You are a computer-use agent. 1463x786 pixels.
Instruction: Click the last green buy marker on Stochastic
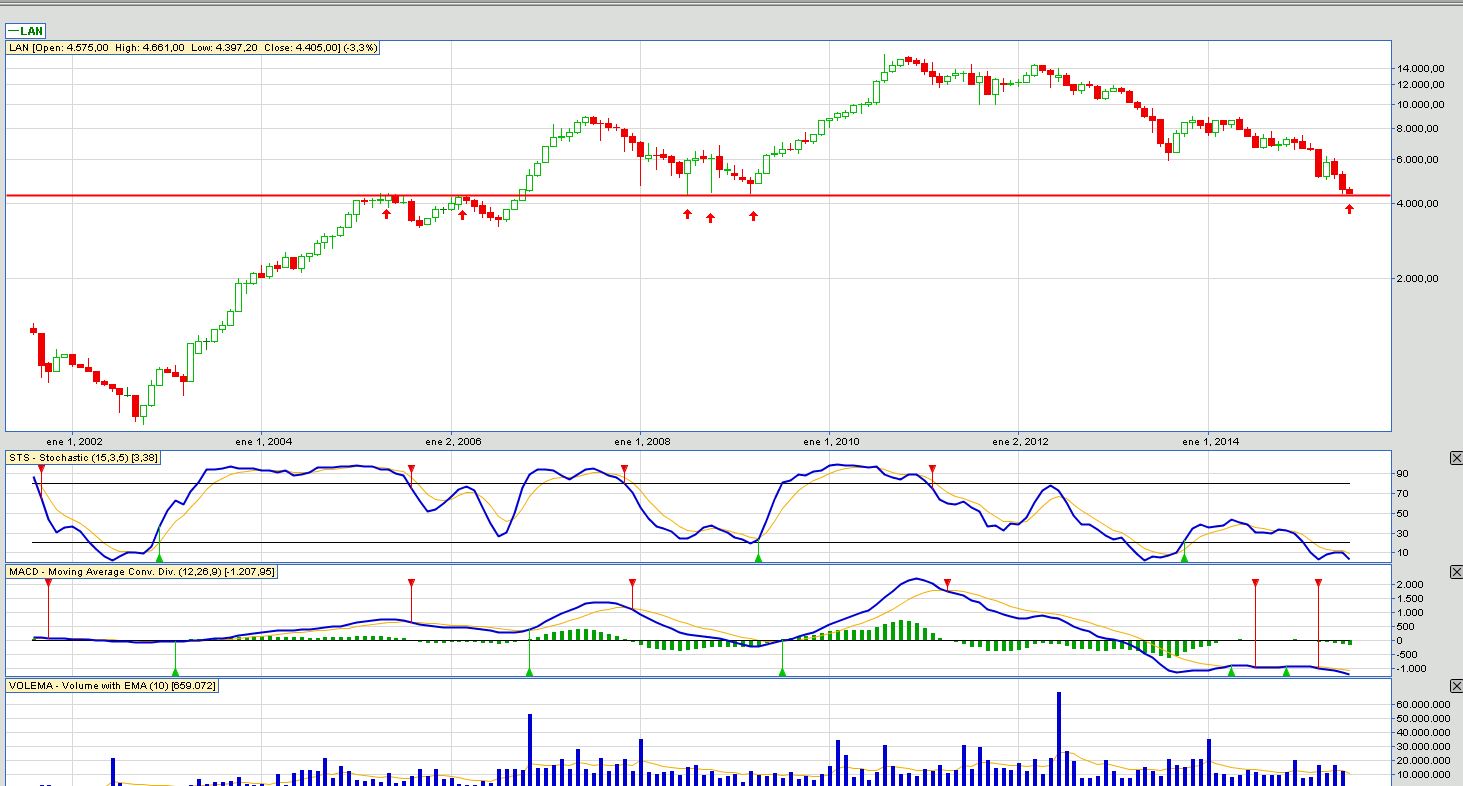pos(1184,557)
